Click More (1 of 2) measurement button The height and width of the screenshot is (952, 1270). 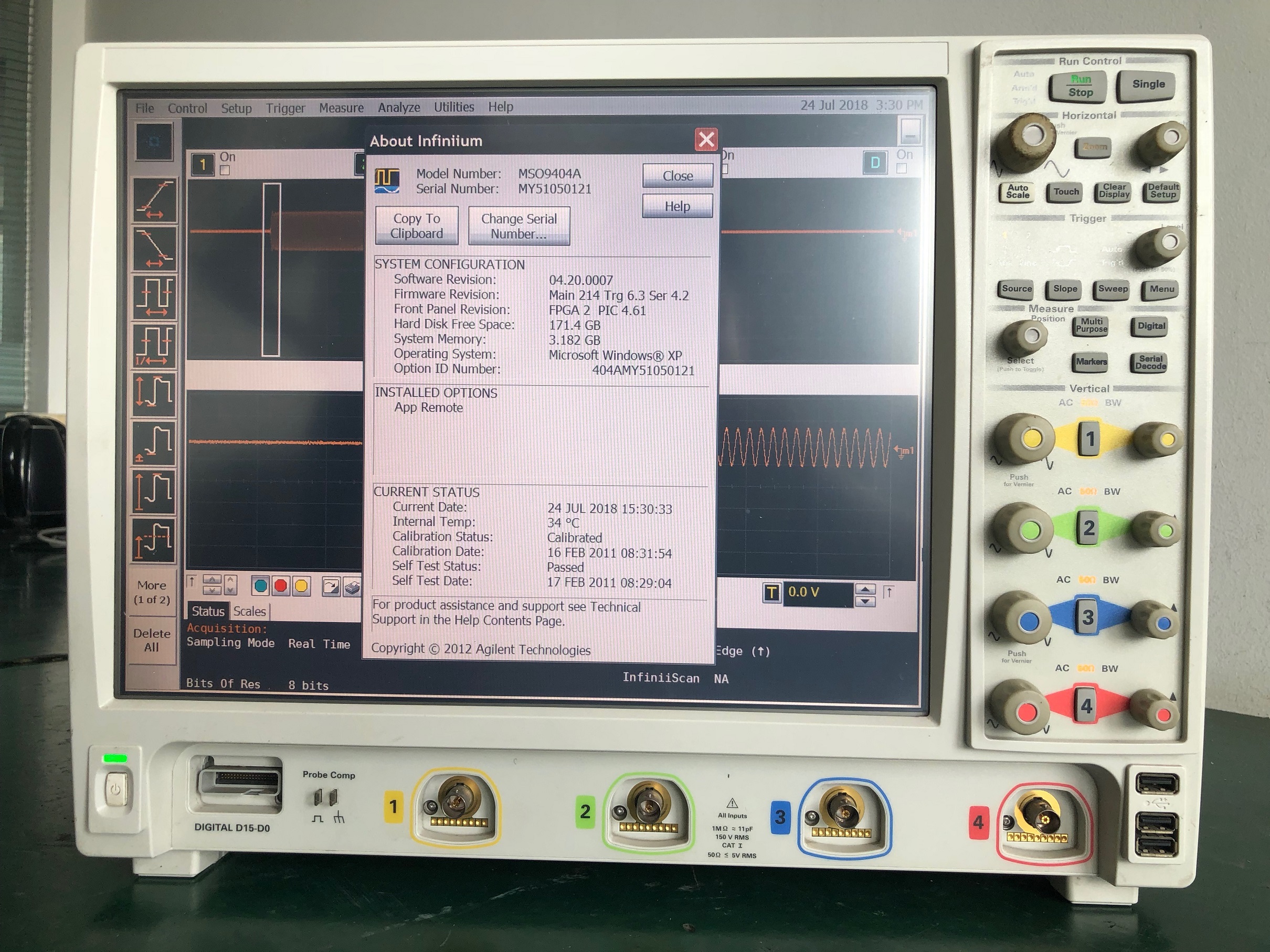(152, 592)
